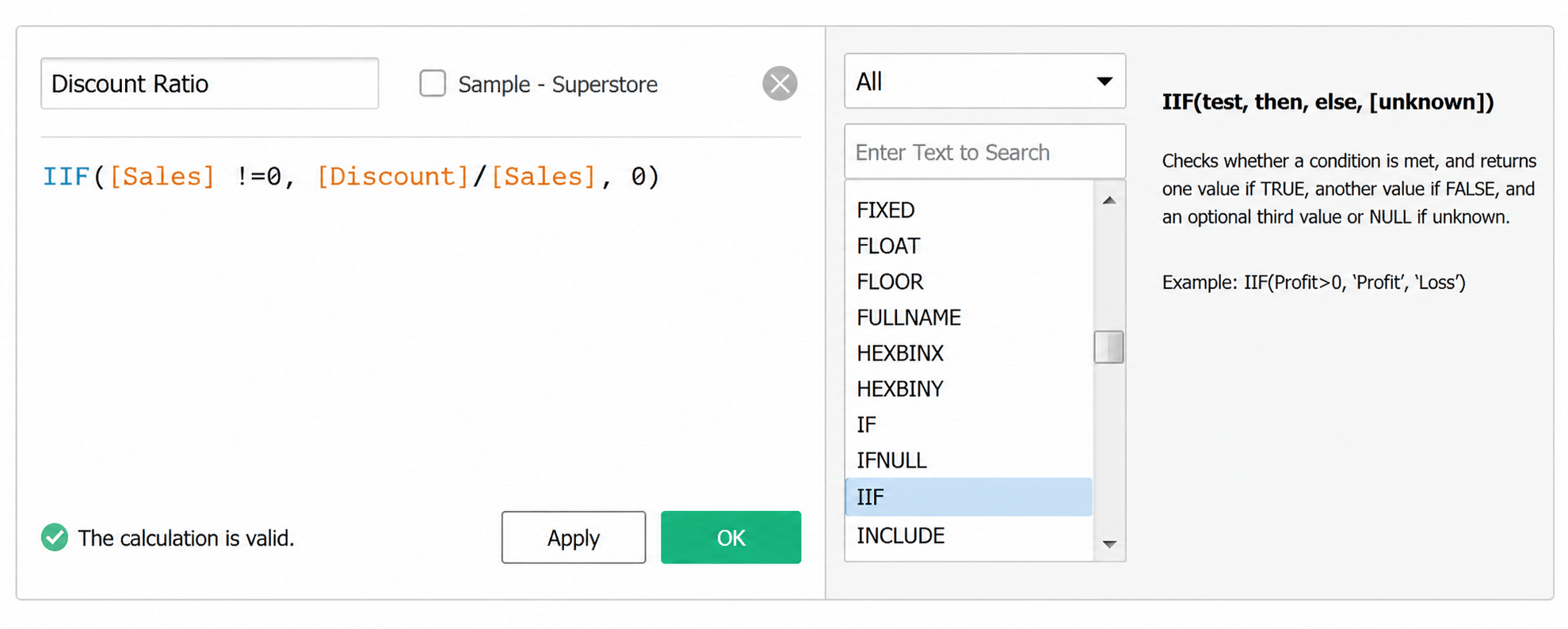
Task: Edit the Discount Ratio name field
Action: (210, 83)
